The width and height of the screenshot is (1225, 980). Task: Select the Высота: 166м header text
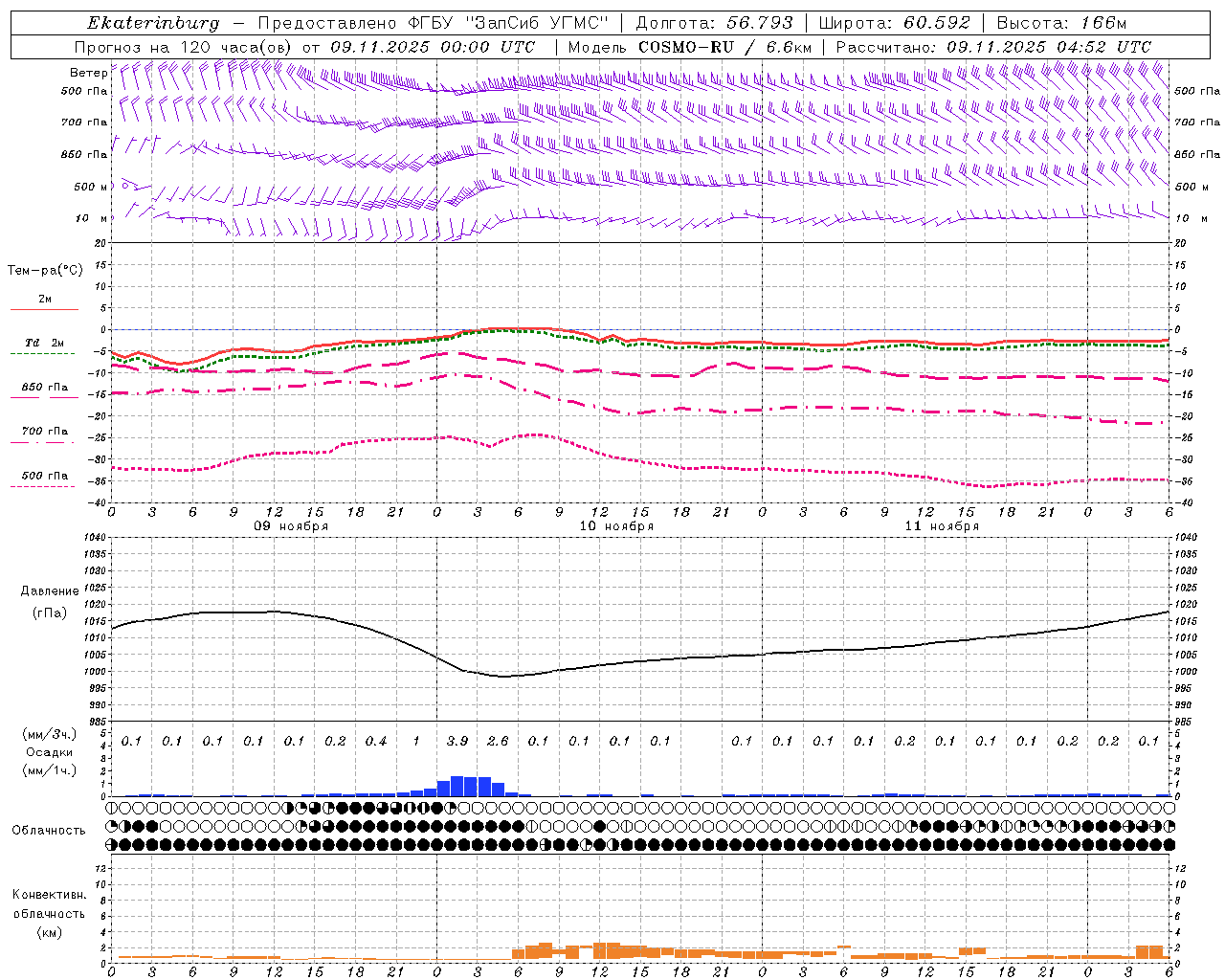tap(1061, 23)
